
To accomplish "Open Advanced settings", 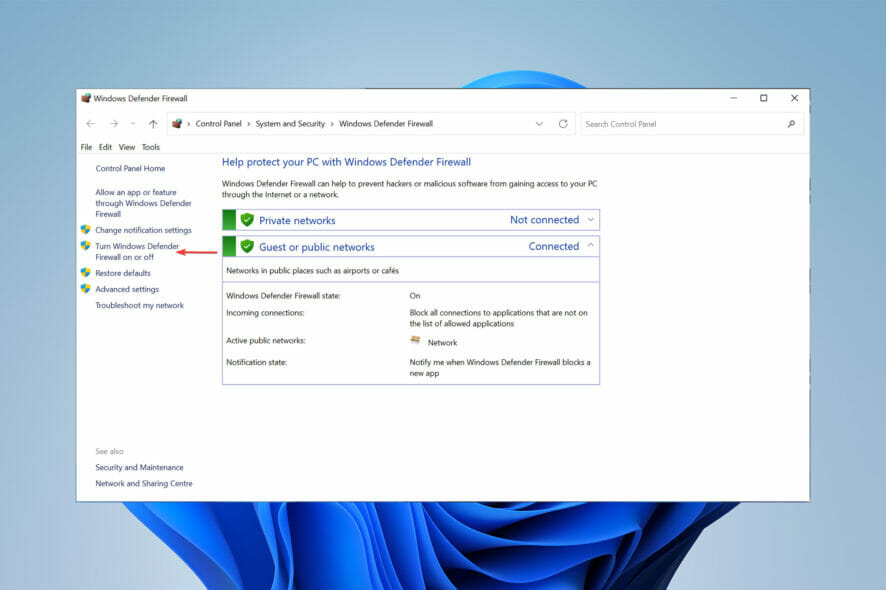I will click(x=127, y=289).
